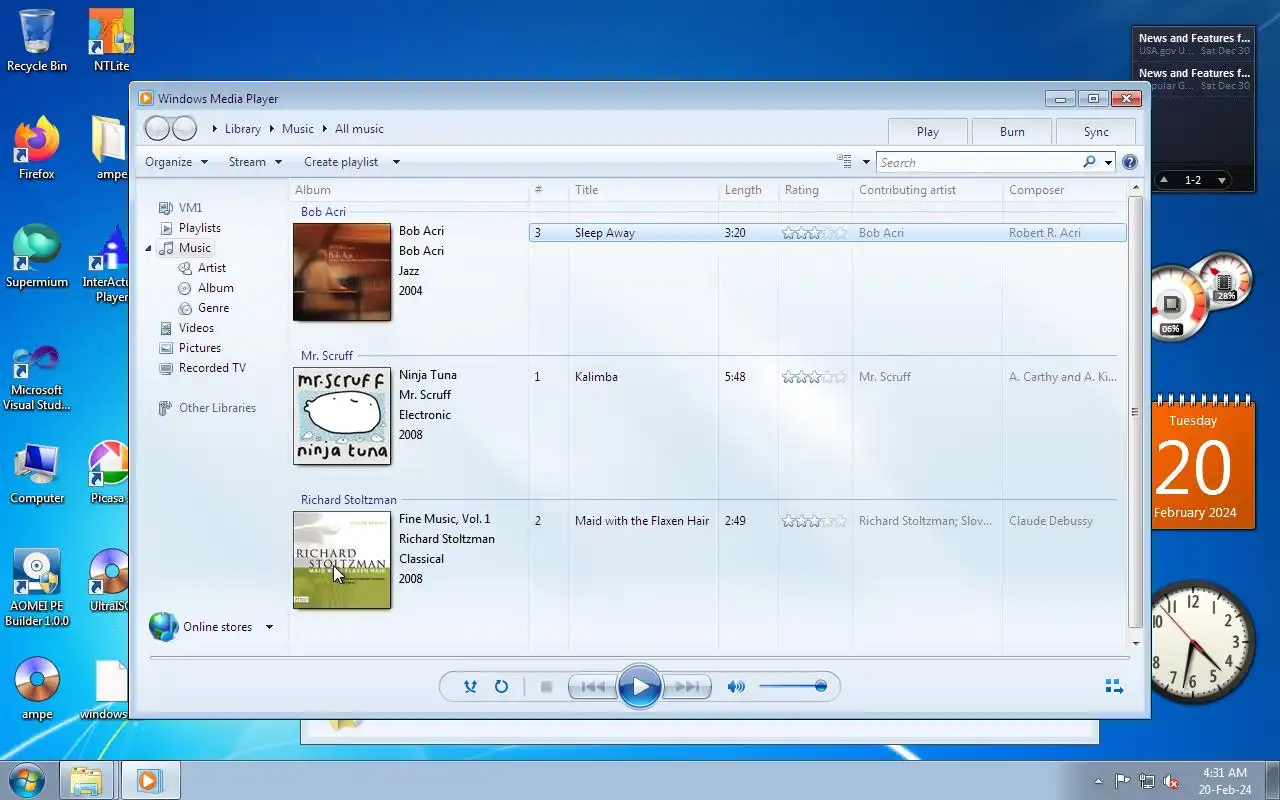Click in the library Search box
Screen dimensions: 1280x800
pos(978,162)
